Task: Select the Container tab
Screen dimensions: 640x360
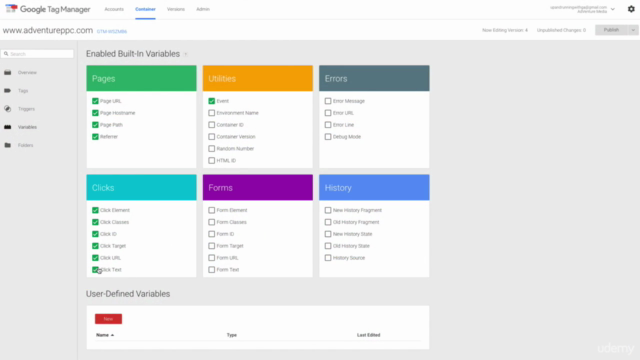Action: (145, 9)
